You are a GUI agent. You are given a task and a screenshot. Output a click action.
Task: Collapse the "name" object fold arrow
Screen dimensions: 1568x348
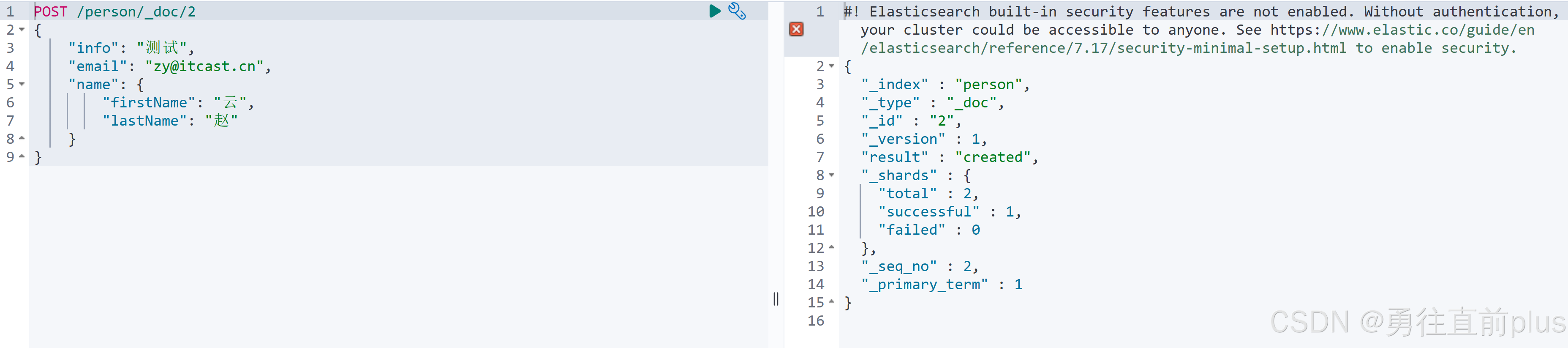22,84
